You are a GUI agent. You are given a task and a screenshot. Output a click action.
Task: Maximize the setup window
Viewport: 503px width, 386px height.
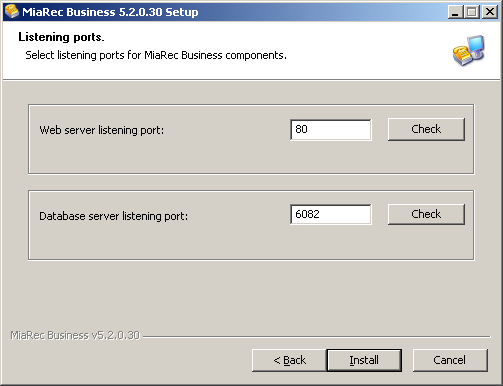point(472,12)
